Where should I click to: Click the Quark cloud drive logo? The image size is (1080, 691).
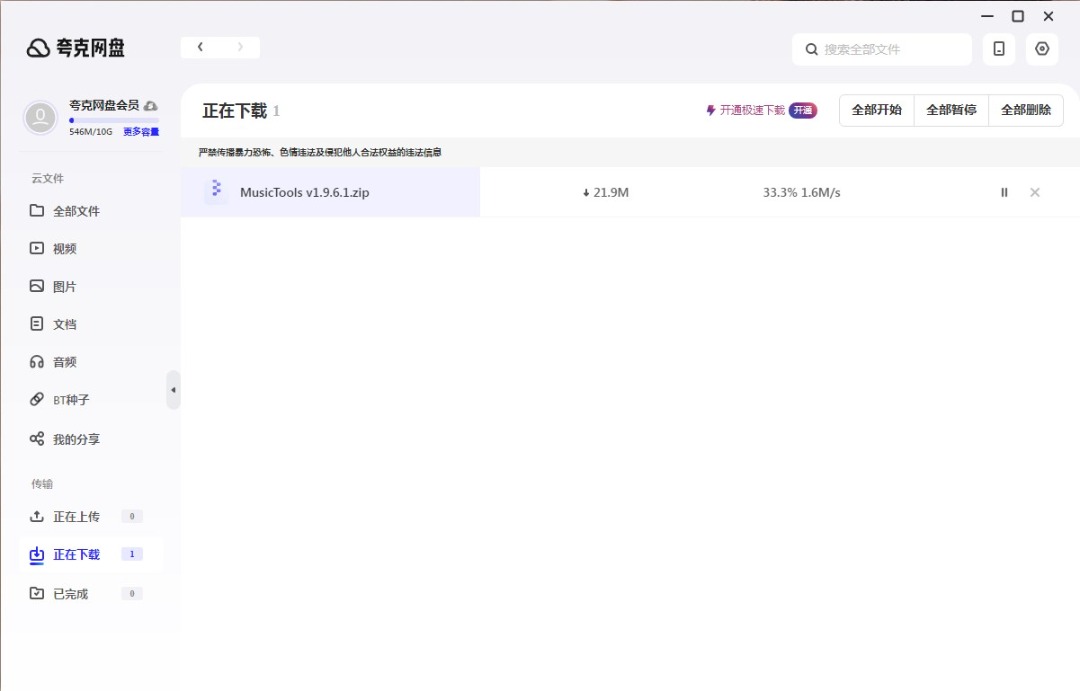point(76,48)
